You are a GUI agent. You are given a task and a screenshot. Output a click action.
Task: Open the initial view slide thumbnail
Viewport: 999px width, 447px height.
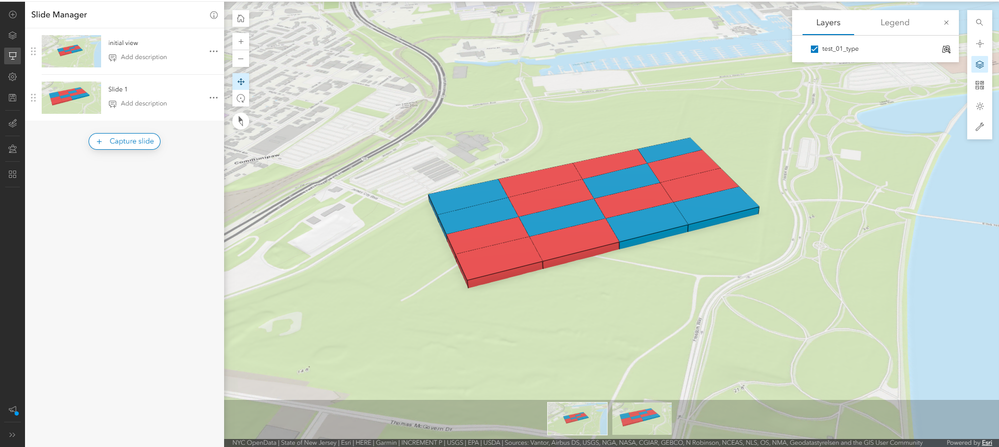click(71, 51)
